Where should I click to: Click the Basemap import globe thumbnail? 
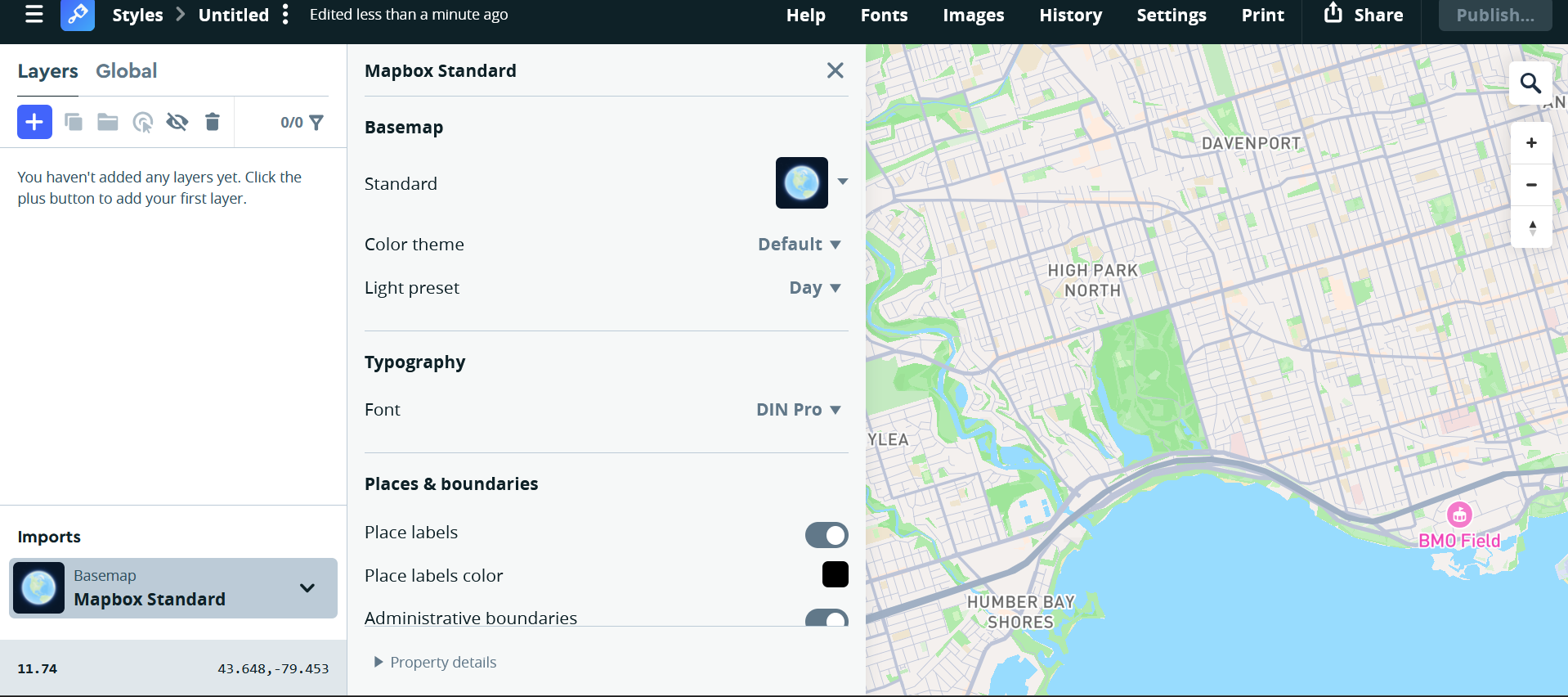(39, 587)
